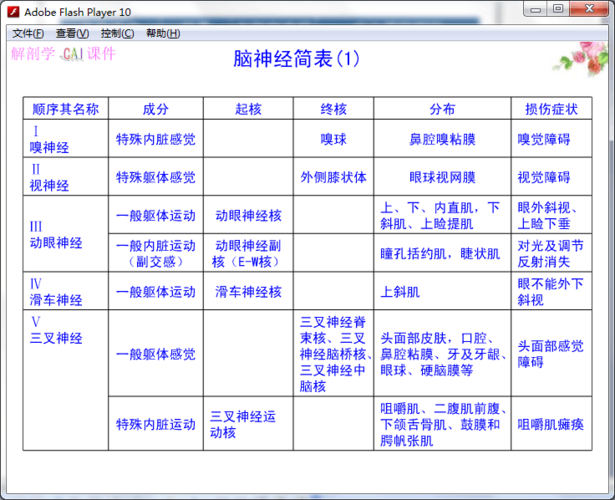Viewport: 615px width, 500px height.
Task: Open the 查看(V) menu
Action: coord(72,33)
